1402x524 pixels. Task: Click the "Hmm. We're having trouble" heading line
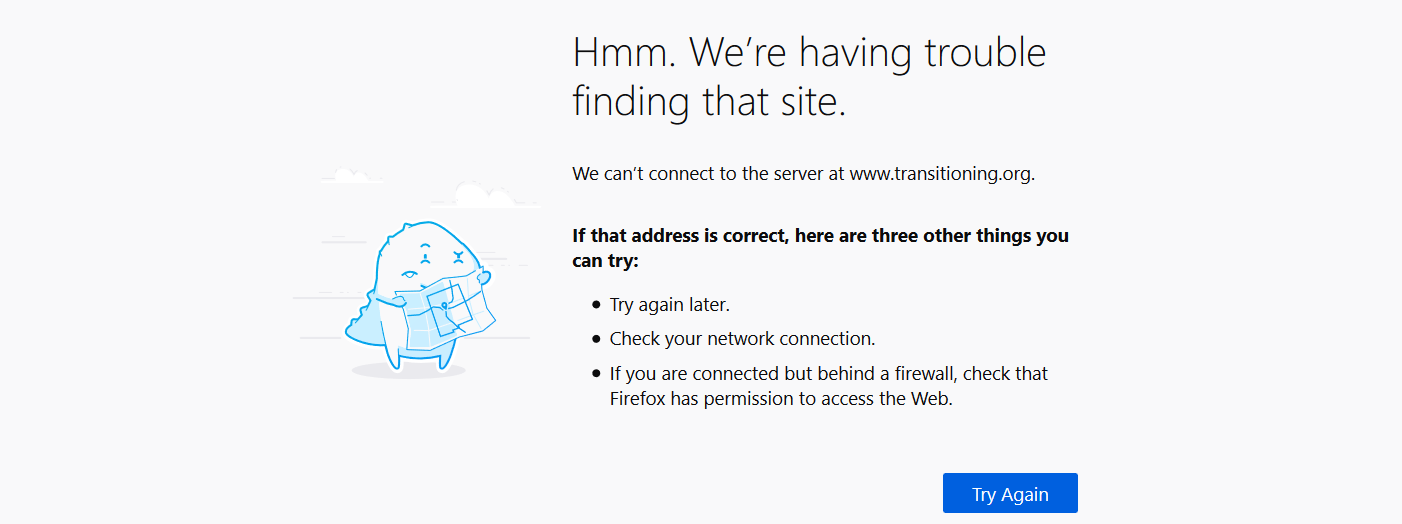tap(809, 53)
